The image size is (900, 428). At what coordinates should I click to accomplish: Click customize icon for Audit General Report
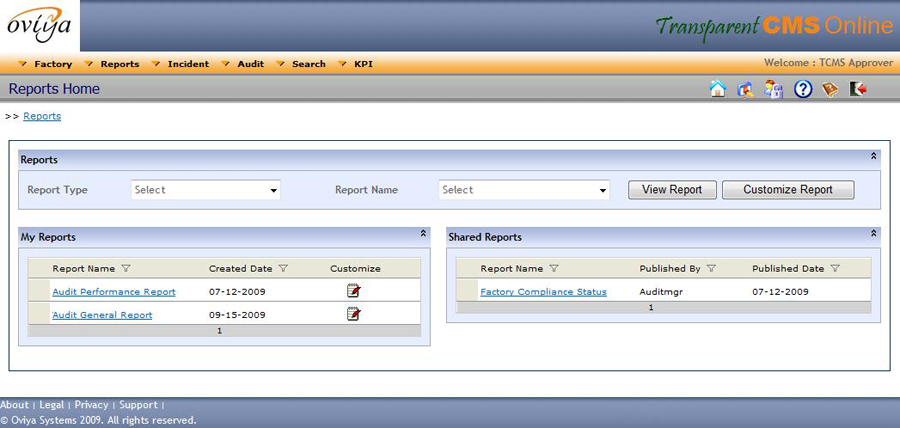coord(353,314)
